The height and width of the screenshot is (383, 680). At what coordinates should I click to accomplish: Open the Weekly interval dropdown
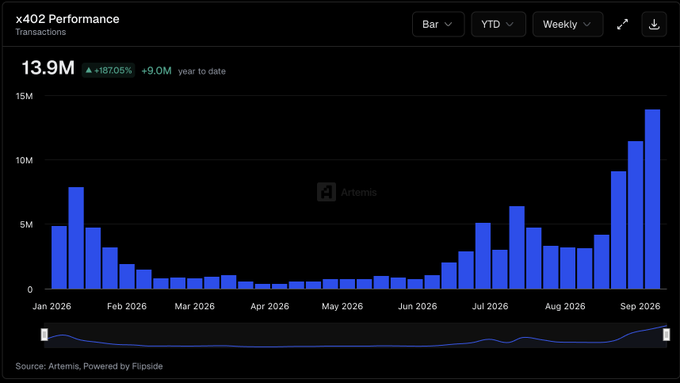point(568,24)
